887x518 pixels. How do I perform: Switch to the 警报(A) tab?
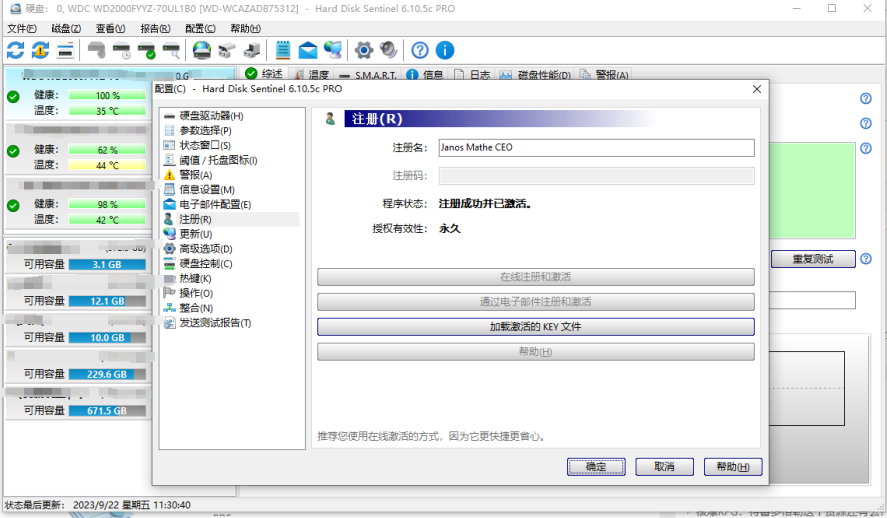pos(604,75)
